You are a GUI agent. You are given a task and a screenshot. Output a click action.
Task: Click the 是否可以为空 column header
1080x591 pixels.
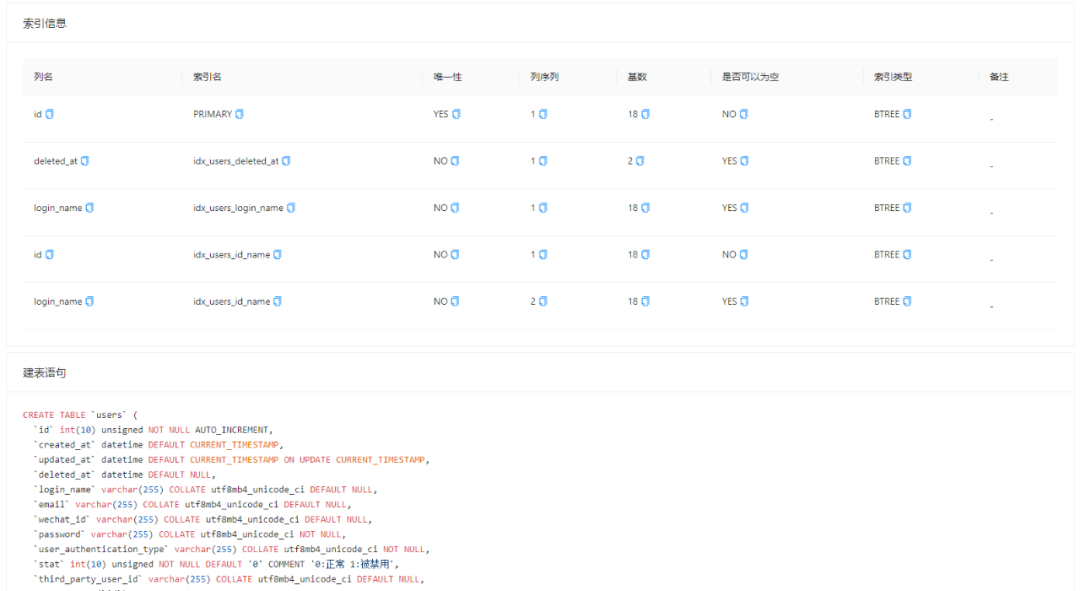pyautogui.click(x=750, y=77)
